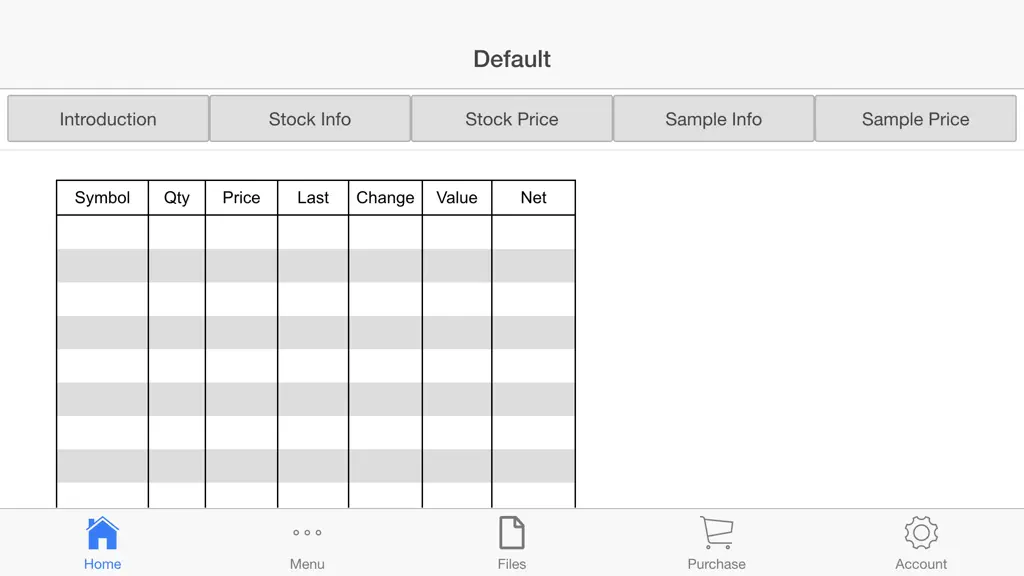Select first empty cell under Symbol

point(103,232)
